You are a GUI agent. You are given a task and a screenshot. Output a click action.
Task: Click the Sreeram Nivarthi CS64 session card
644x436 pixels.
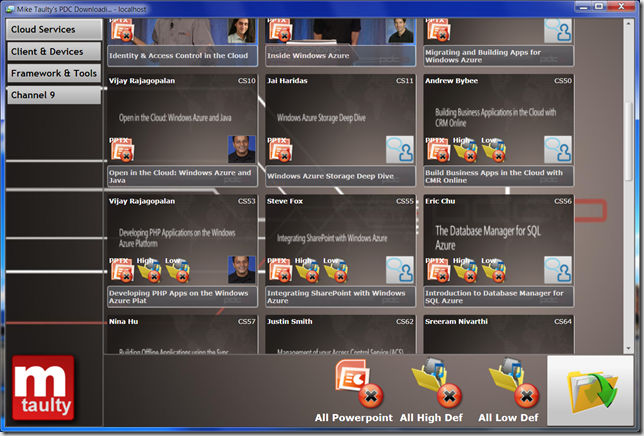499,335
